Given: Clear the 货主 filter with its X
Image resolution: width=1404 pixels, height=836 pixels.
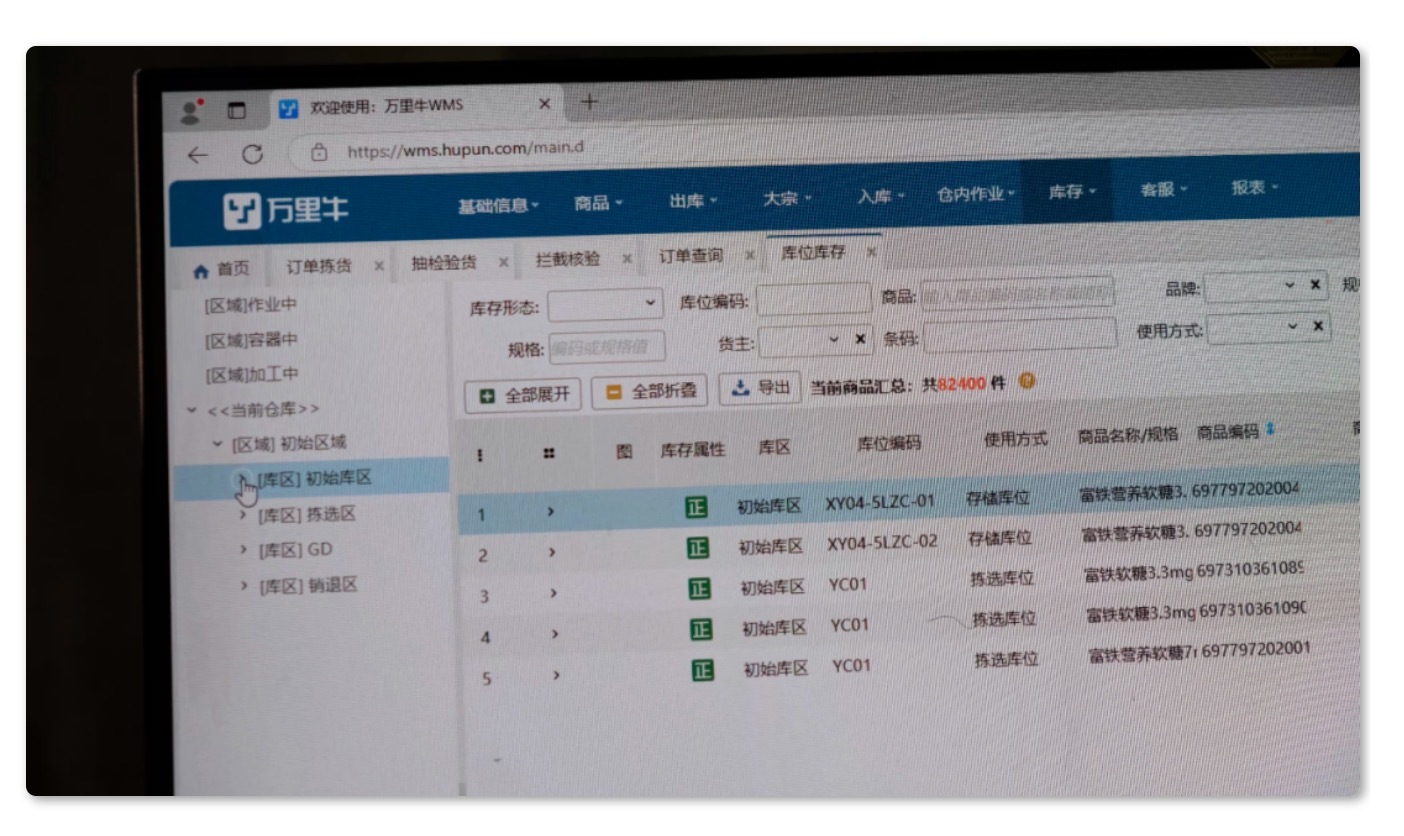Looking at the screenshot, I should click(860, 339).
